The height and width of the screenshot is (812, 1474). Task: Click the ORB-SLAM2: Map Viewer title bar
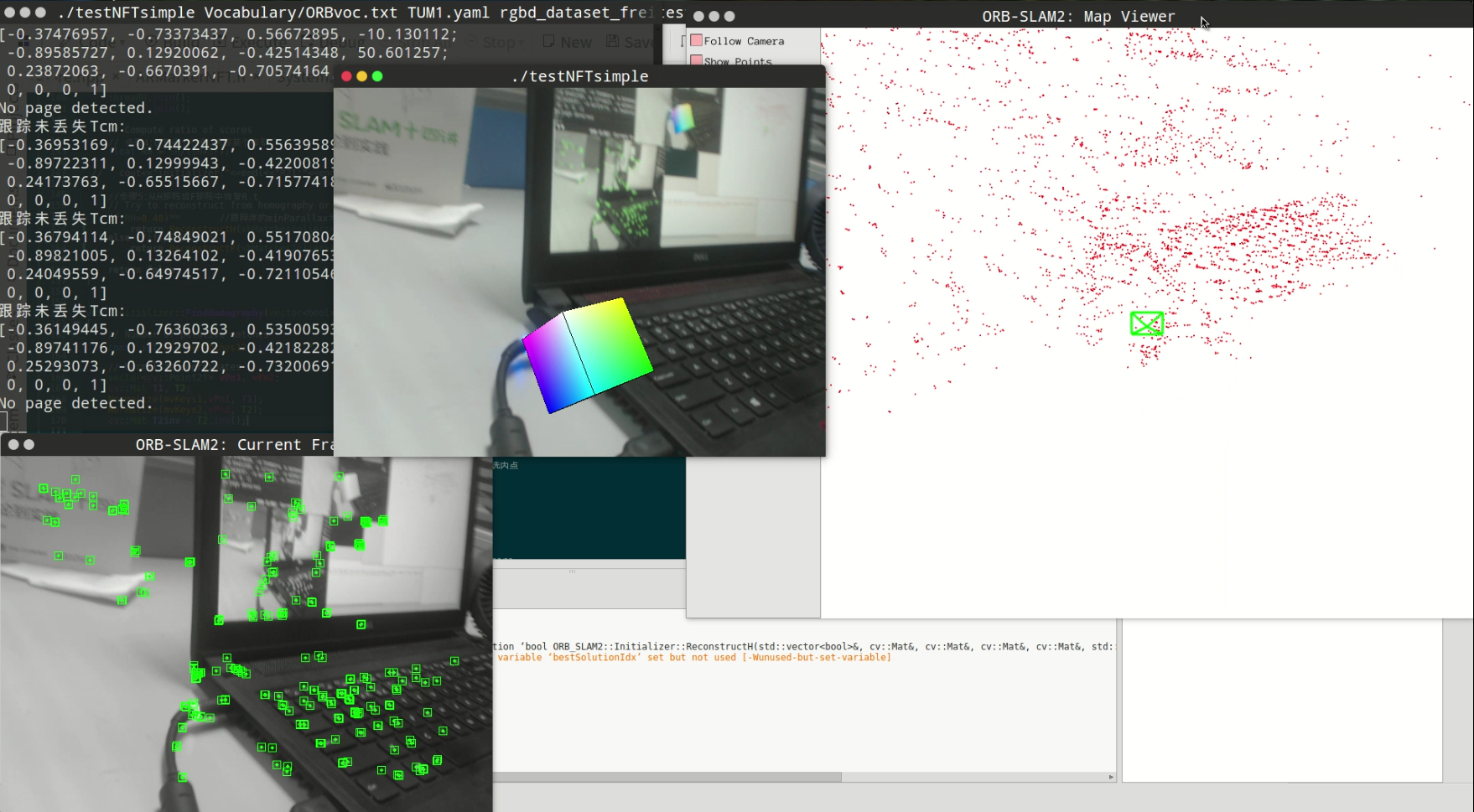pyautogui.click(x=1077, y=16)
